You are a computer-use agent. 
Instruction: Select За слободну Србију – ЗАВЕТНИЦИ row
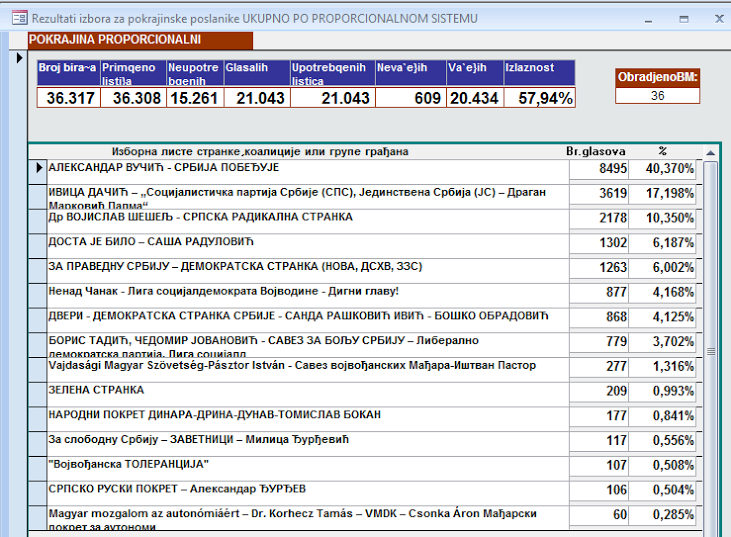[x=308, y=444]
